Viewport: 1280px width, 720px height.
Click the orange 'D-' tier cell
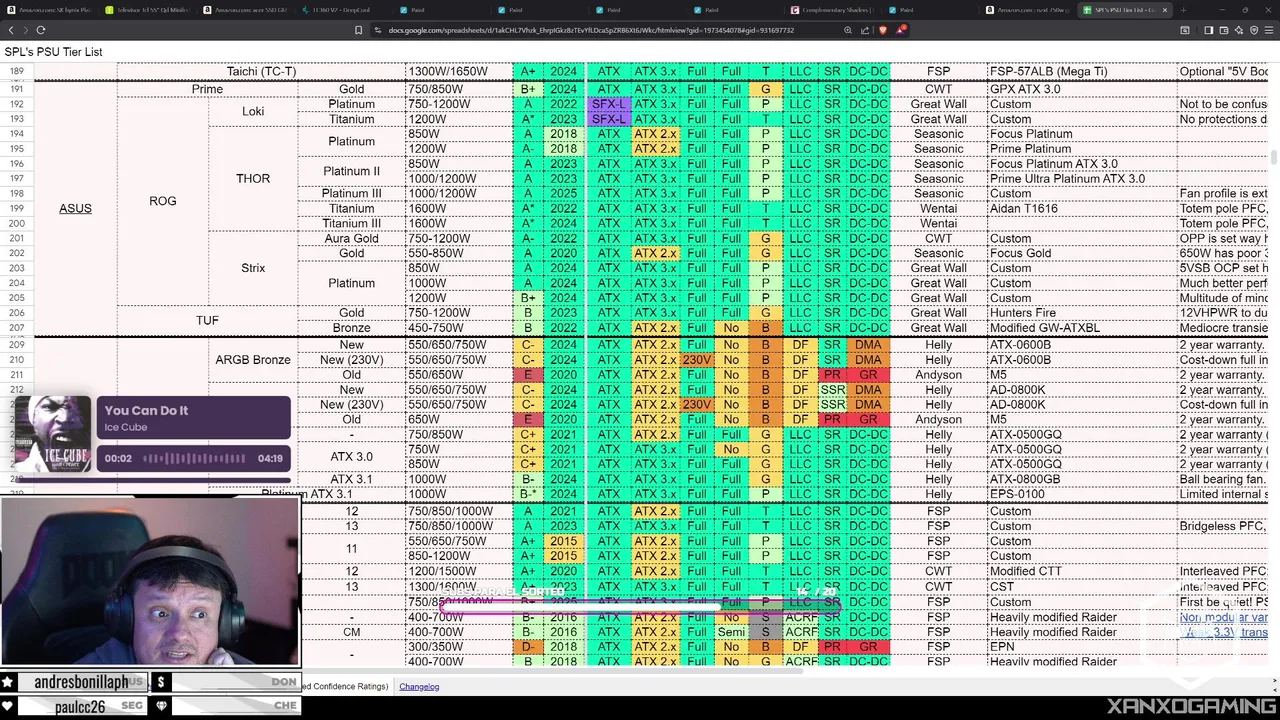point(528,647)
